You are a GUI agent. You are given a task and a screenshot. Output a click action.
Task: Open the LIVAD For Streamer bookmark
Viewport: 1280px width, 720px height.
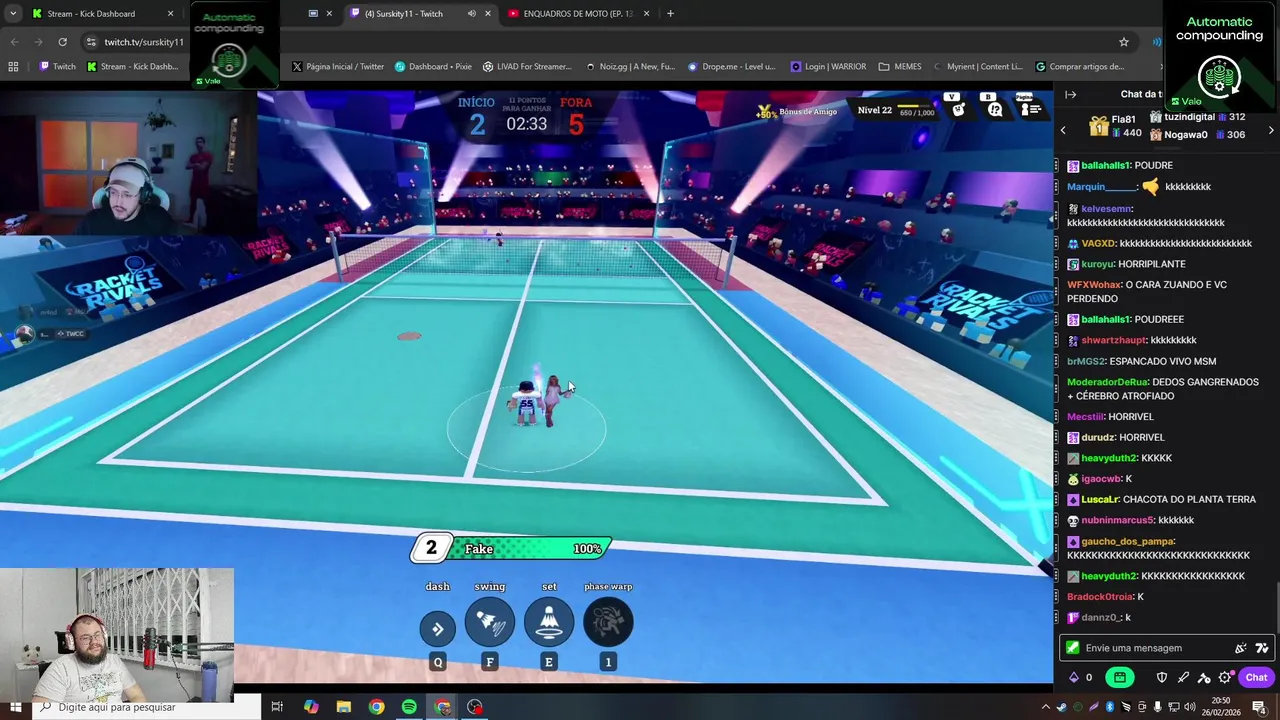pyautogui.click(x=527, y=67)
